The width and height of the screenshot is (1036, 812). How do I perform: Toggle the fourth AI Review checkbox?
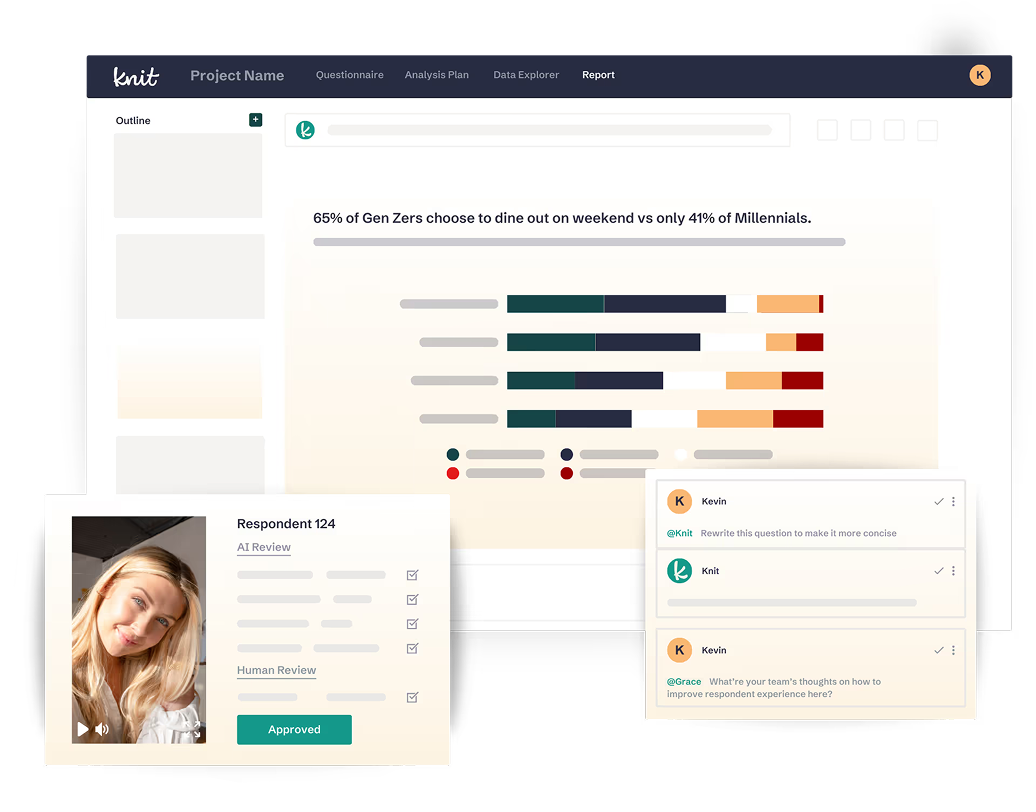click(412, 648)
